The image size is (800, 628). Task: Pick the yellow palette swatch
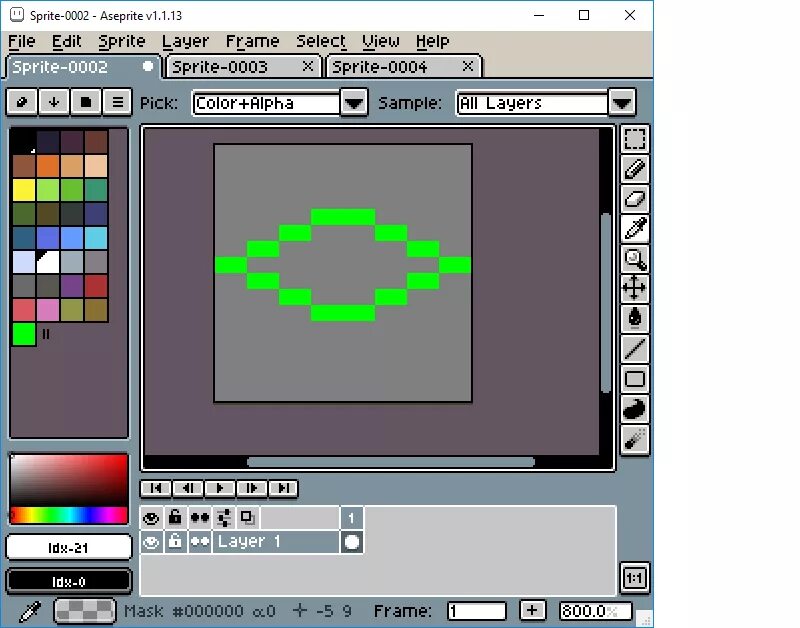(23, 190)
